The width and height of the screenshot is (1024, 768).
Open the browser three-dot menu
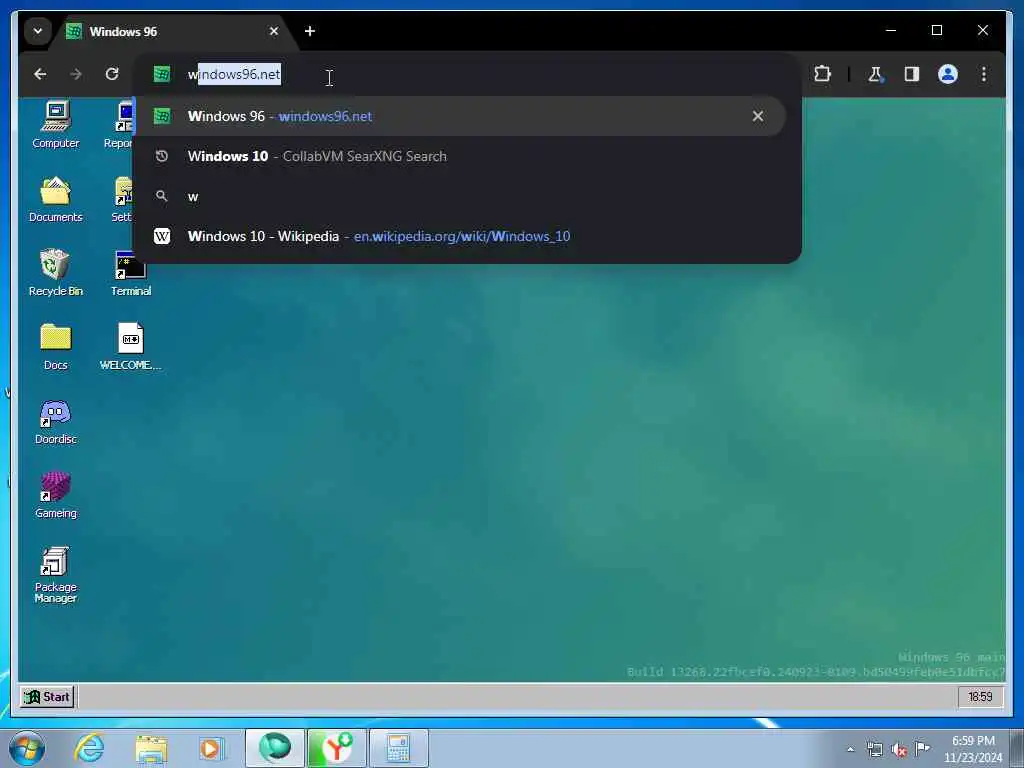pos(984,74)
